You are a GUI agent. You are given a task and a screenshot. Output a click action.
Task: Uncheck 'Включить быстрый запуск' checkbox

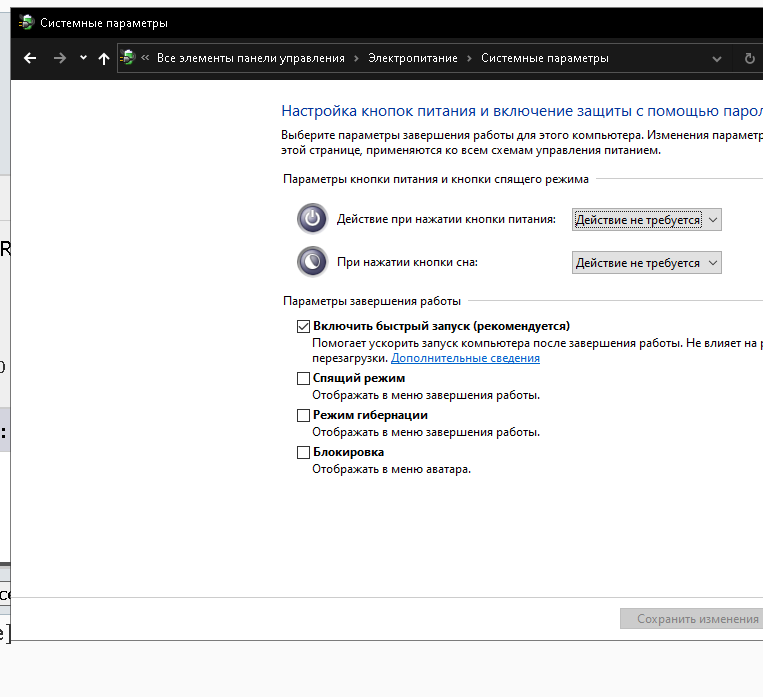303,326
